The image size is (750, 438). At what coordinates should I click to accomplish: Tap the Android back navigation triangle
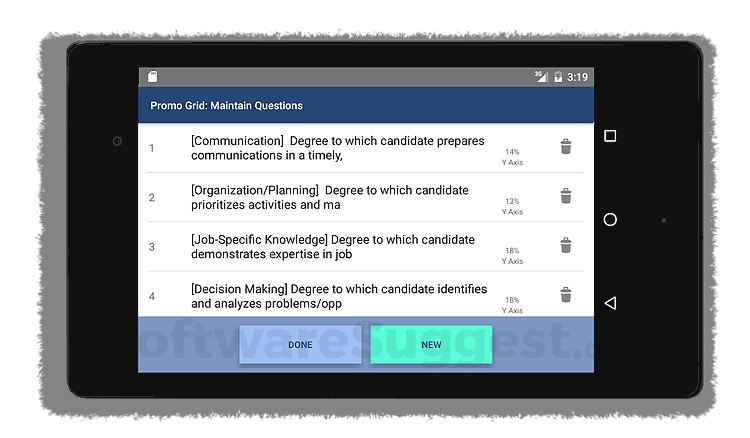[610, 303]
